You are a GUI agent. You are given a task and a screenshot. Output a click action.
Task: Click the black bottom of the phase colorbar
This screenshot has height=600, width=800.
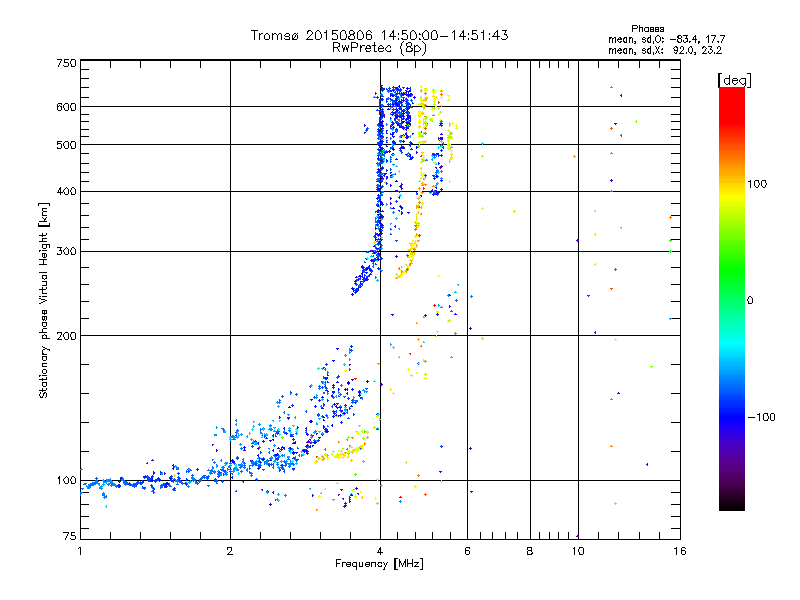click(x=732, y=503)
